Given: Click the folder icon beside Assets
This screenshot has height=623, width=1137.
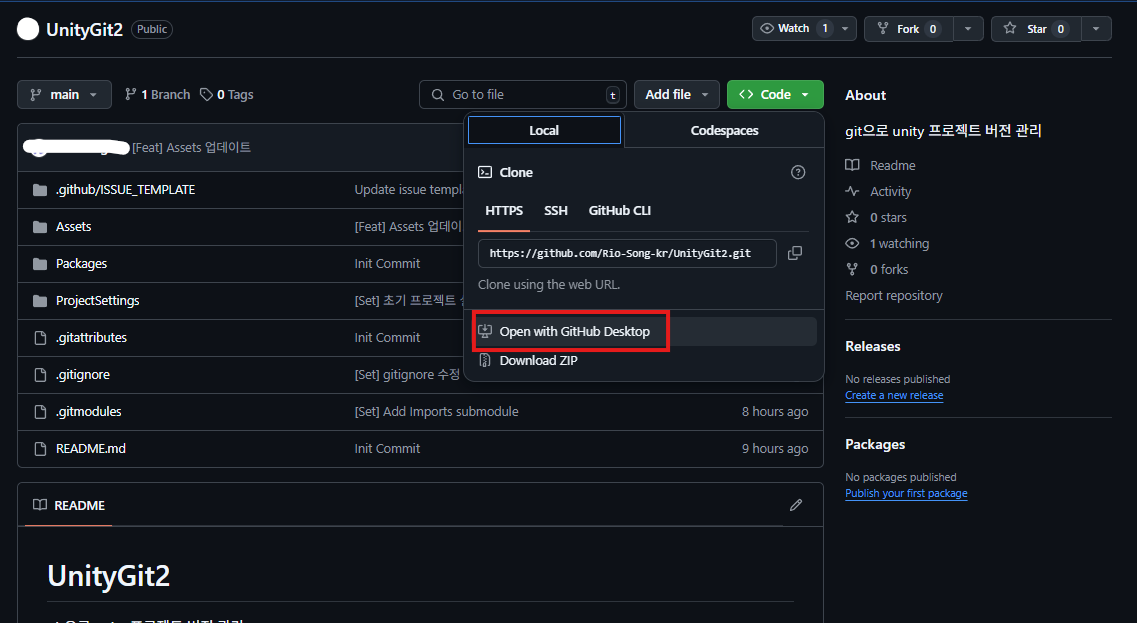Looking at the screenshot, I should [40, 227].
